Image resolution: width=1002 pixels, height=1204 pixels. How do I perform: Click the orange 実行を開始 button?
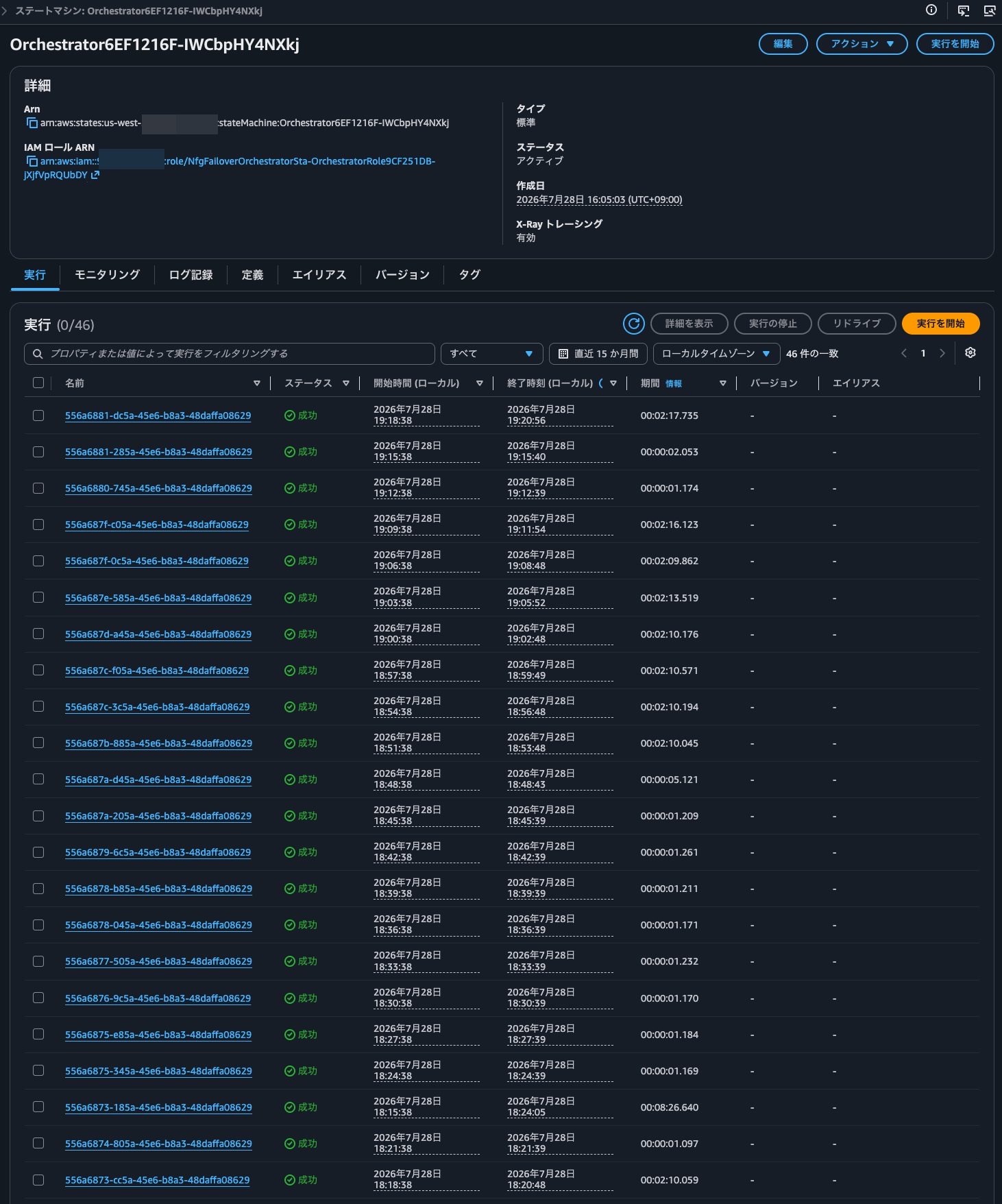(x=941, y=324)
